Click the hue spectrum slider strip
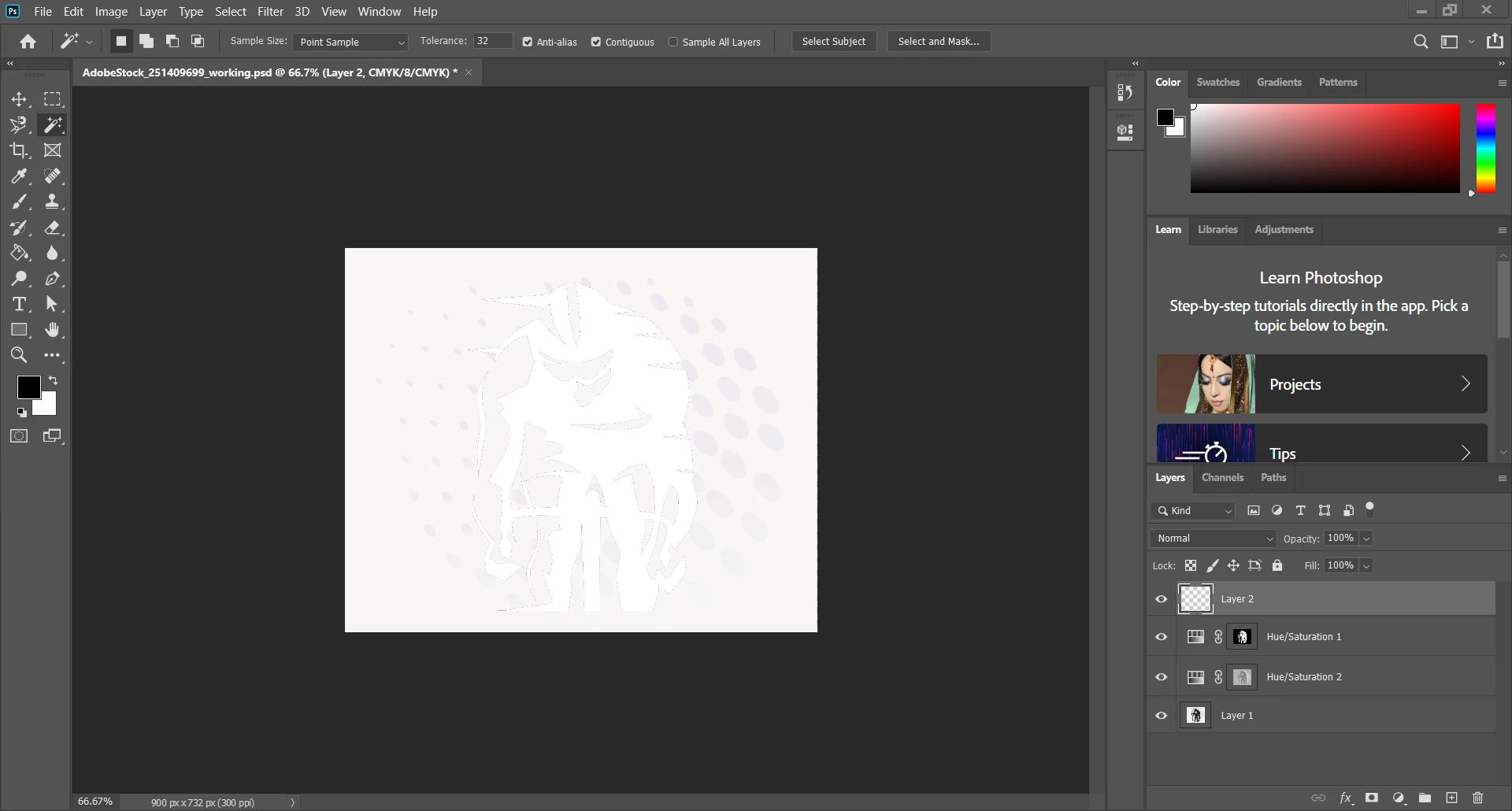This screenshot has width=1512, height=811. [1485, 148]
